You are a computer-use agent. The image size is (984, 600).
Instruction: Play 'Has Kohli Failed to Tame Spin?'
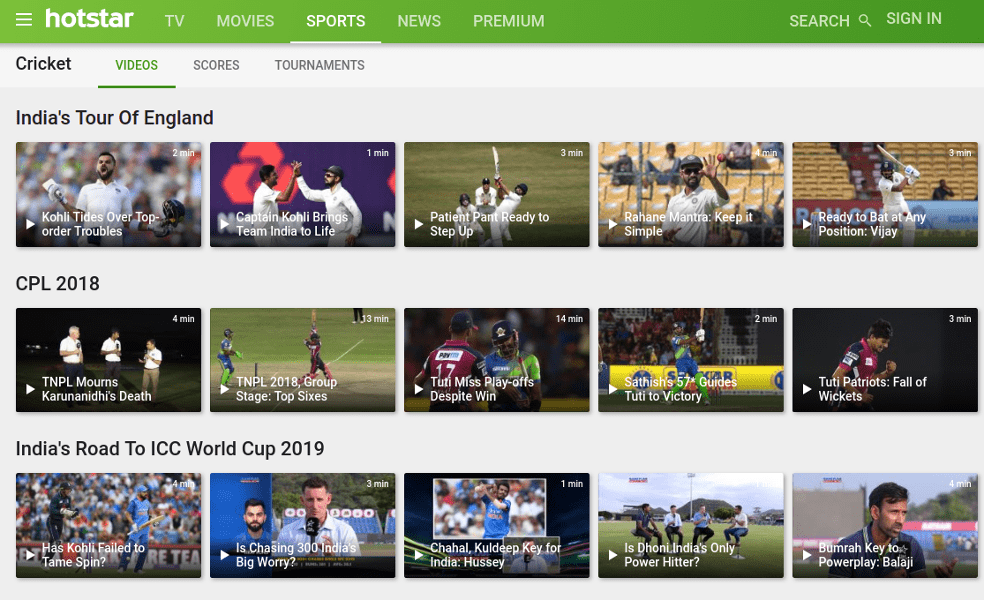109,525
